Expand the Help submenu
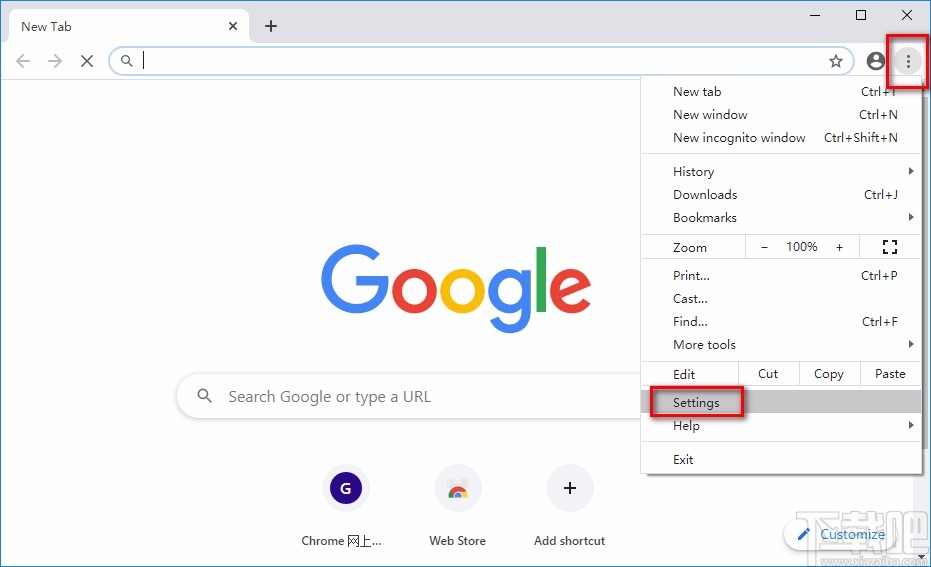Screen dimensions: 931x567 tap(781, 426)
